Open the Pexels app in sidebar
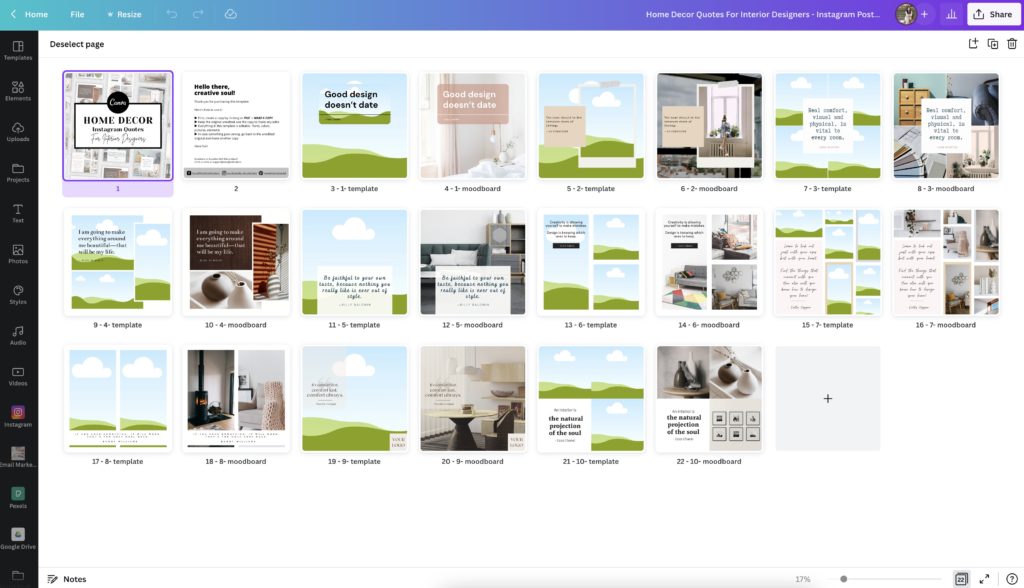The image size is (1024, 588). [18, 498]
